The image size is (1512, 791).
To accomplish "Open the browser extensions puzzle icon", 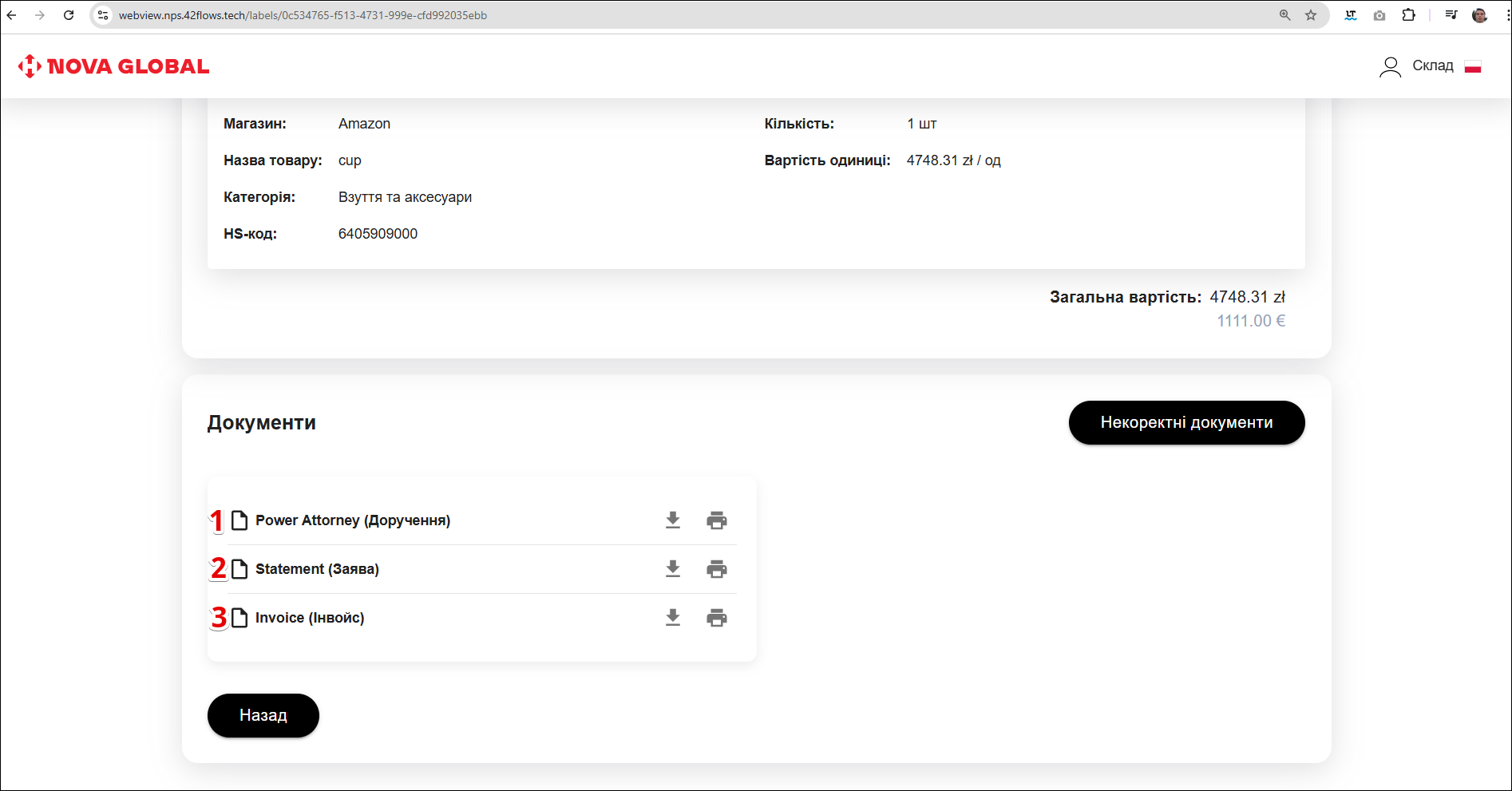I will coord(1409,15).
